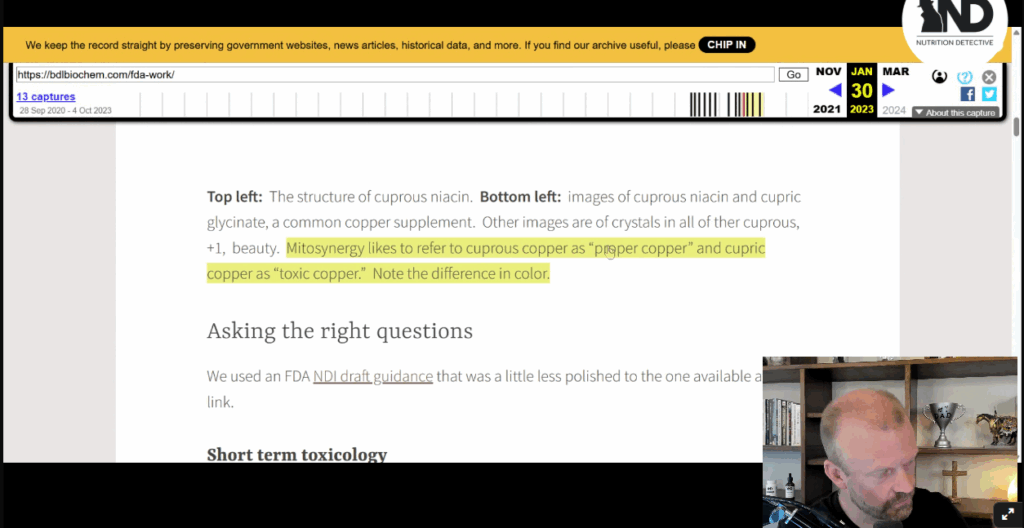Click the Asking the right questions heading

(340, 331)
